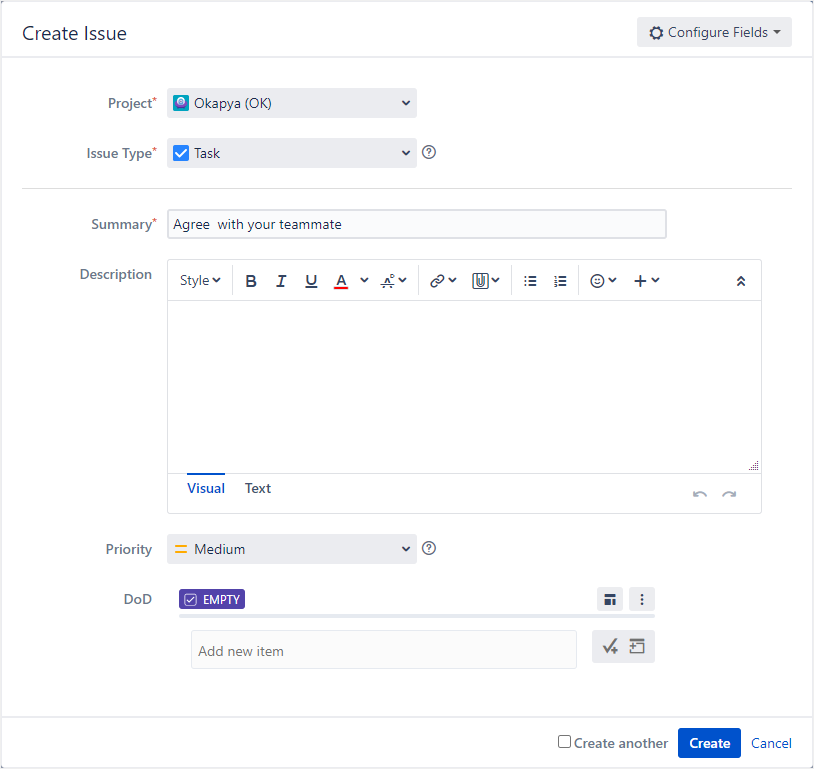Click the Add new item field
Screen dimensions: 814x769
pyautogui.click(x=383, y=650)
